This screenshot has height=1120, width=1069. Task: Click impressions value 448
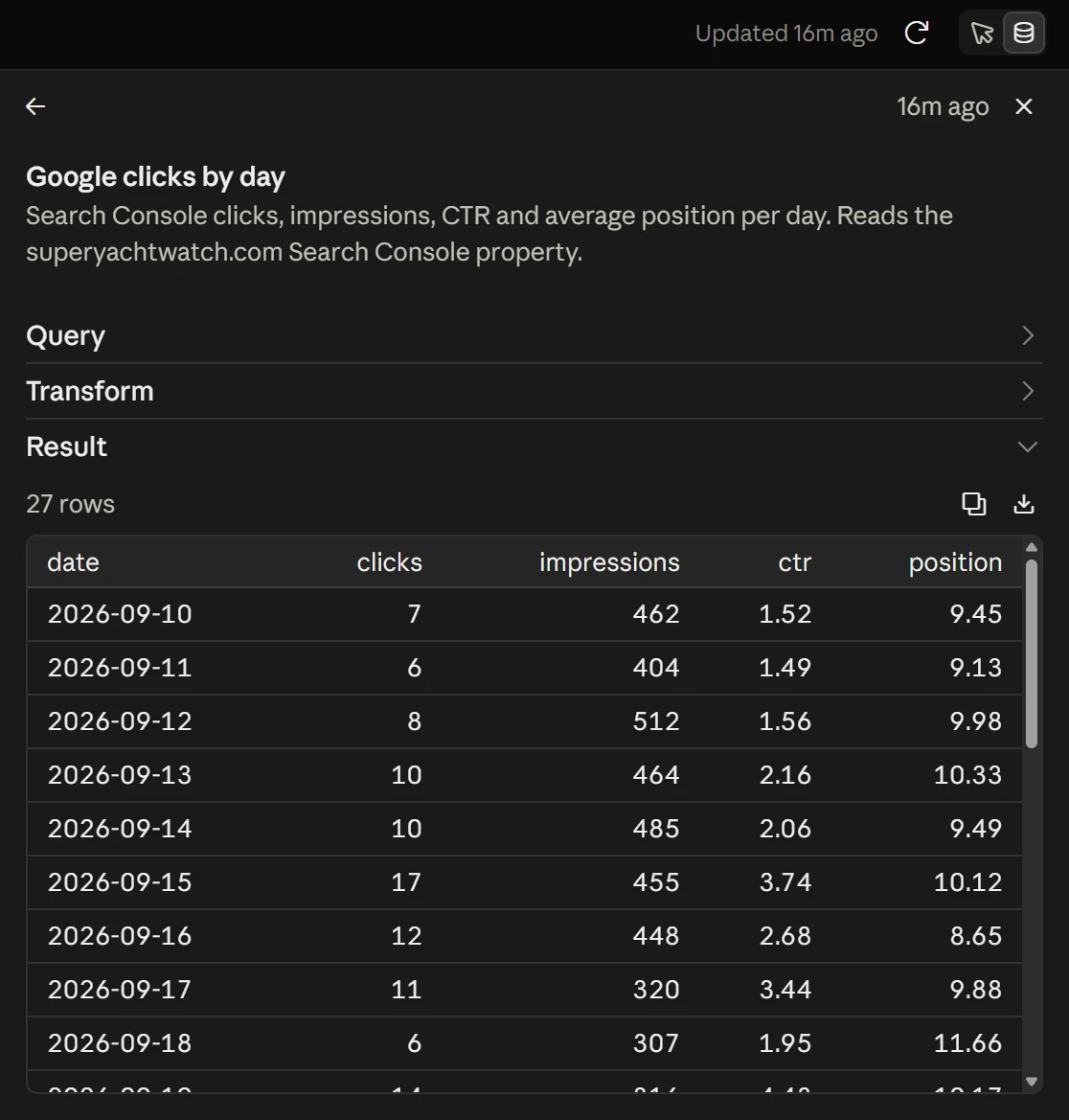655,936
